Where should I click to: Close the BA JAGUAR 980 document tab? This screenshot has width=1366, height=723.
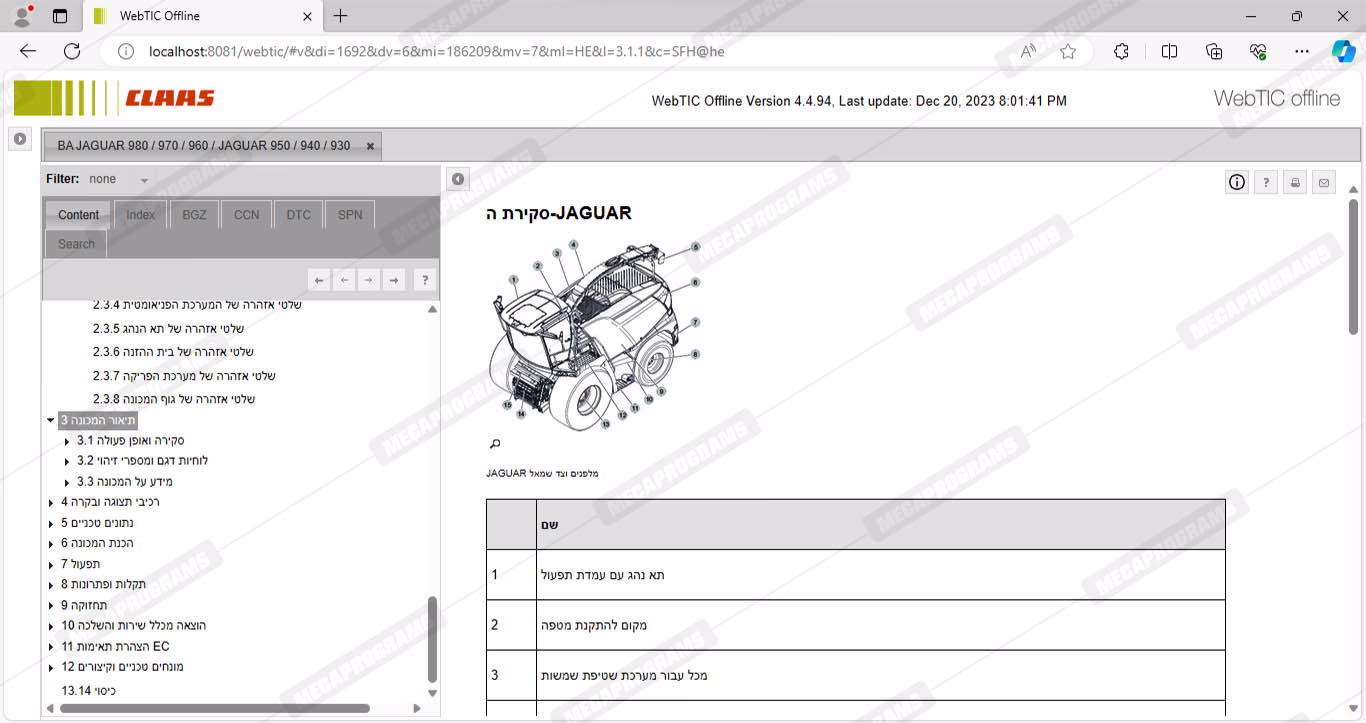[x=370, y=146]
